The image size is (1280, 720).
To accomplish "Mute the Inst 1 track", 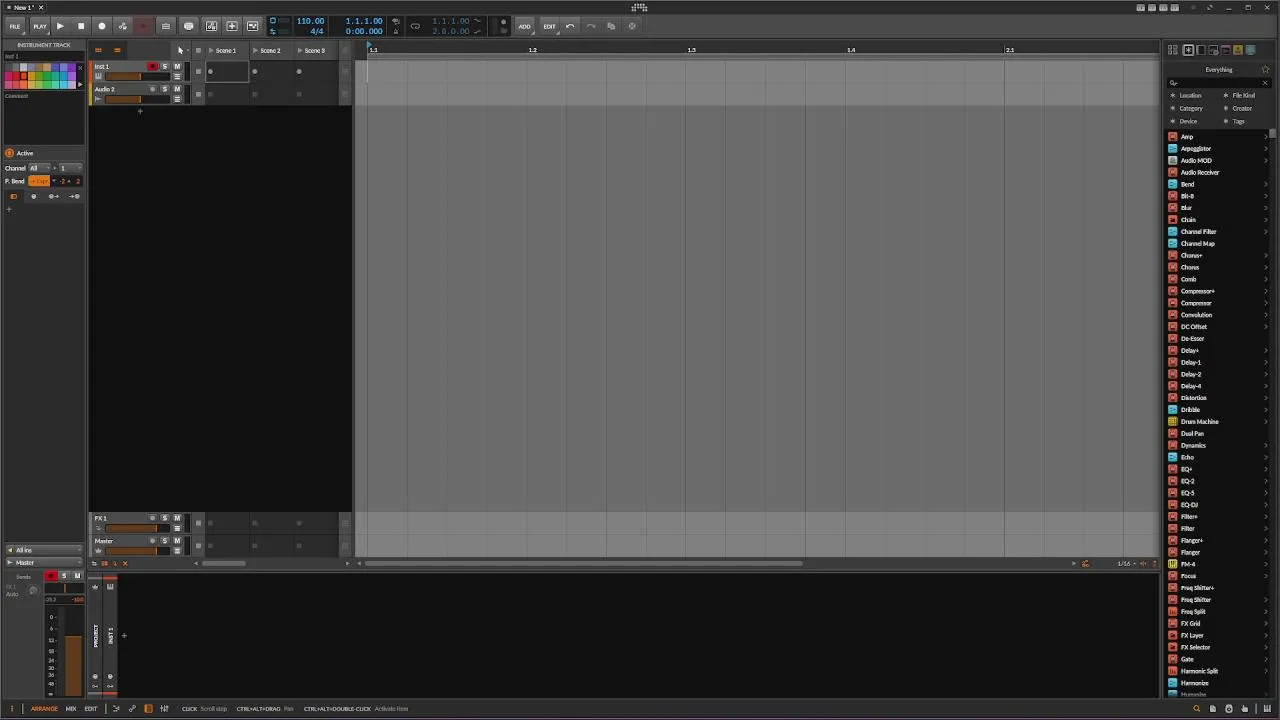I will point(177,66).
